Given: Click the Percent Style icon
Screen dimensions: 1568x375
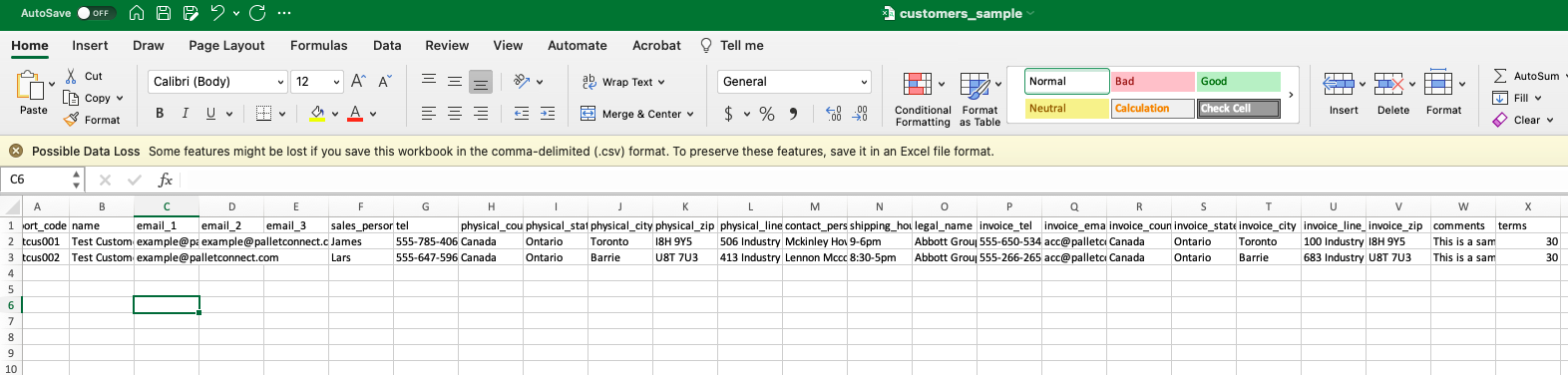Looking at the screenshot, I should 767,114.
